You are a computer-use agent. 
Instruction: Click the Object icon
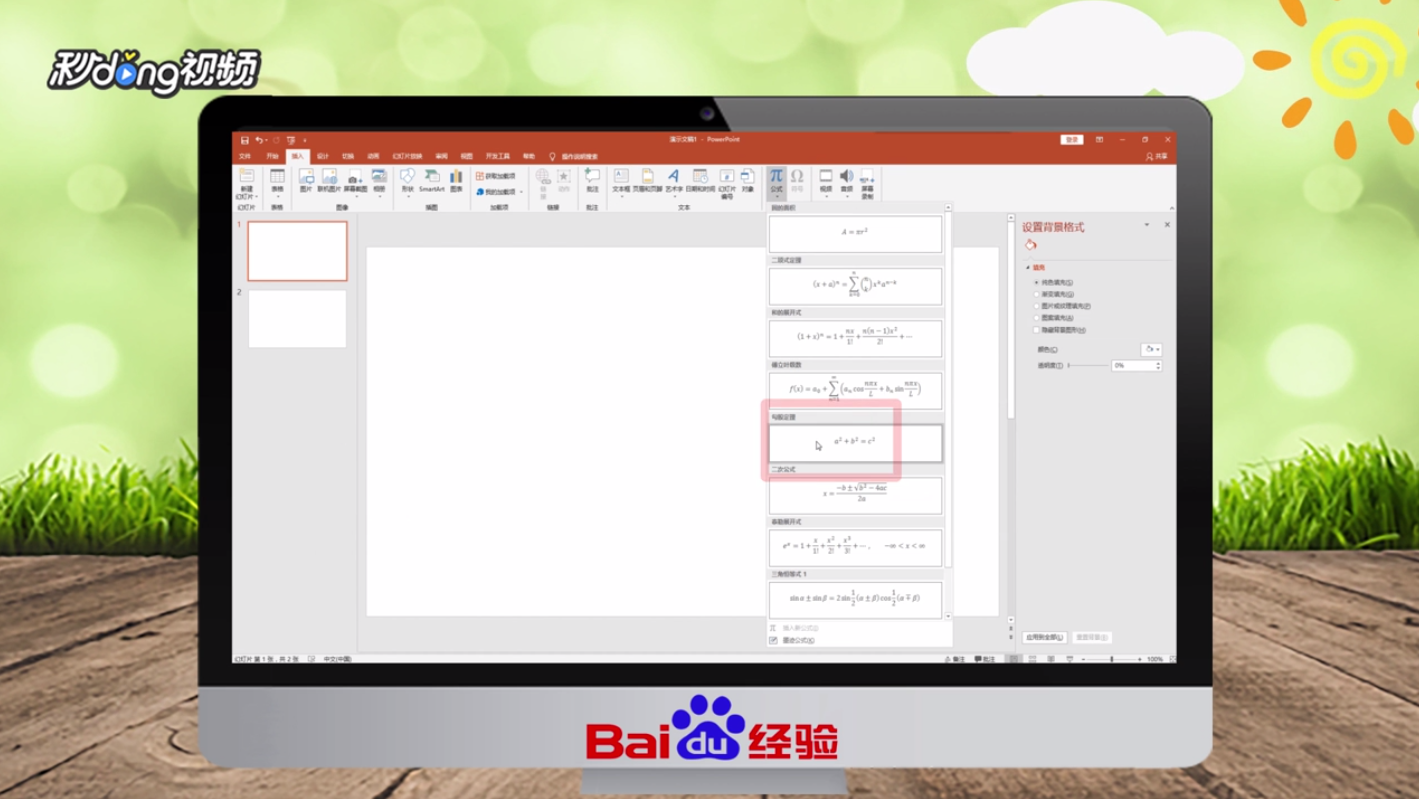pos(748,176)
